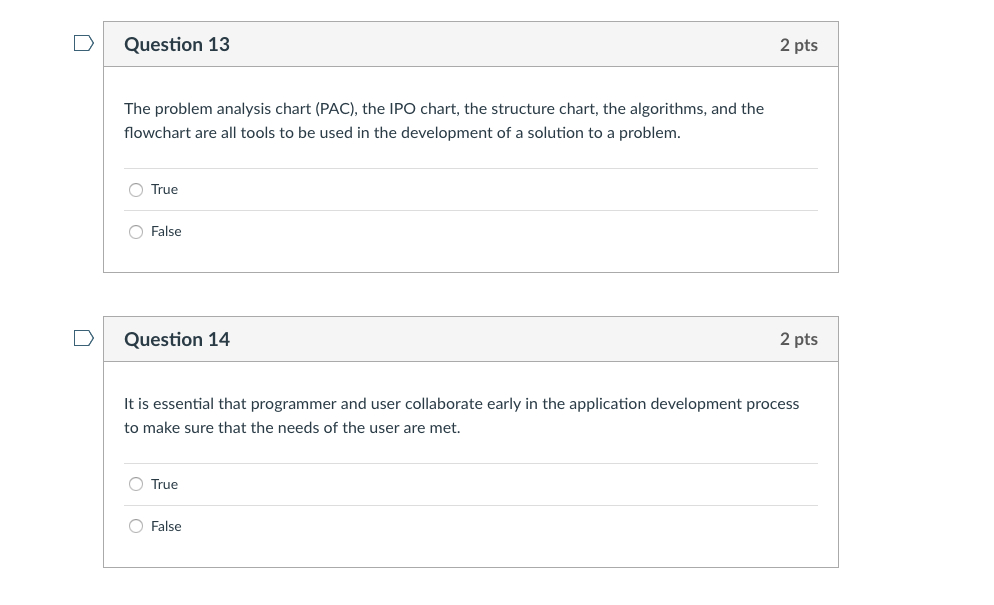Click the False answer label under Question 13
Viewport: 994px width, 605px height.
(x=165, y=231)
